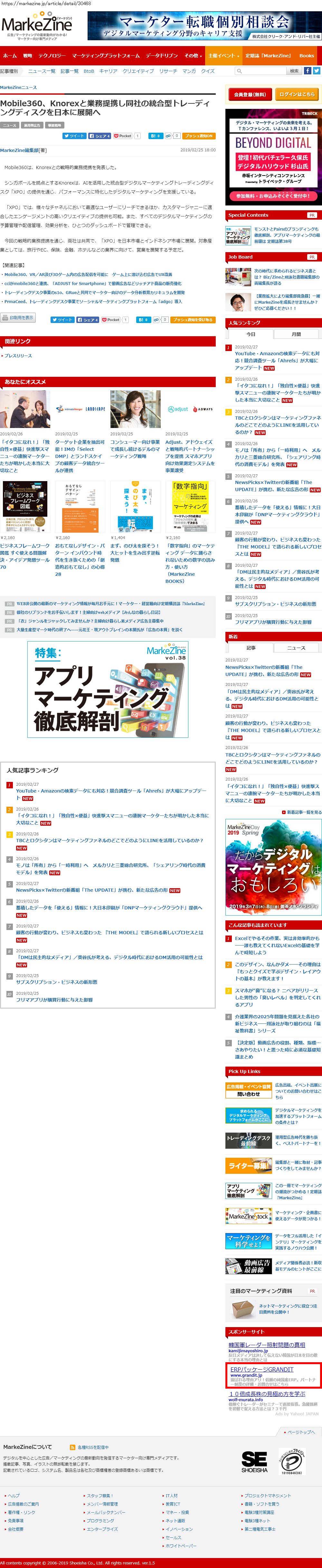The width and height of the screenshot is (322, 1568).
Task: Open the プレスリリース related link
Action: coord(18,356)
